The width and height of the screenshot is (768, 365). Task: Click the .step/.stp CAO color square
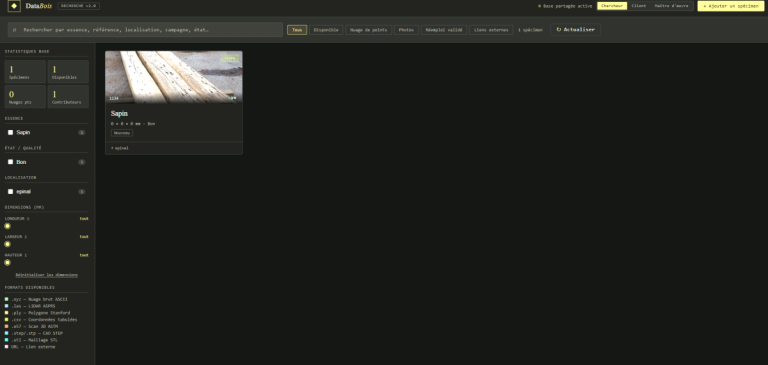[x=7, y=333]
